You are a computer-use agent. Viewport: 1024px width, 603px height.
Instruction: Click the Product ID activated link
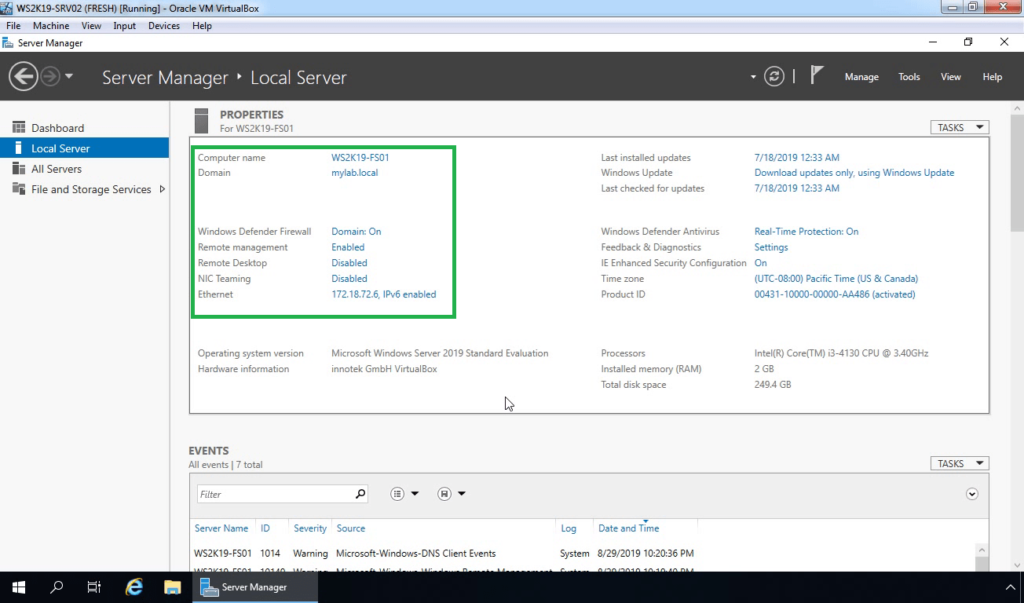[835, 294]
